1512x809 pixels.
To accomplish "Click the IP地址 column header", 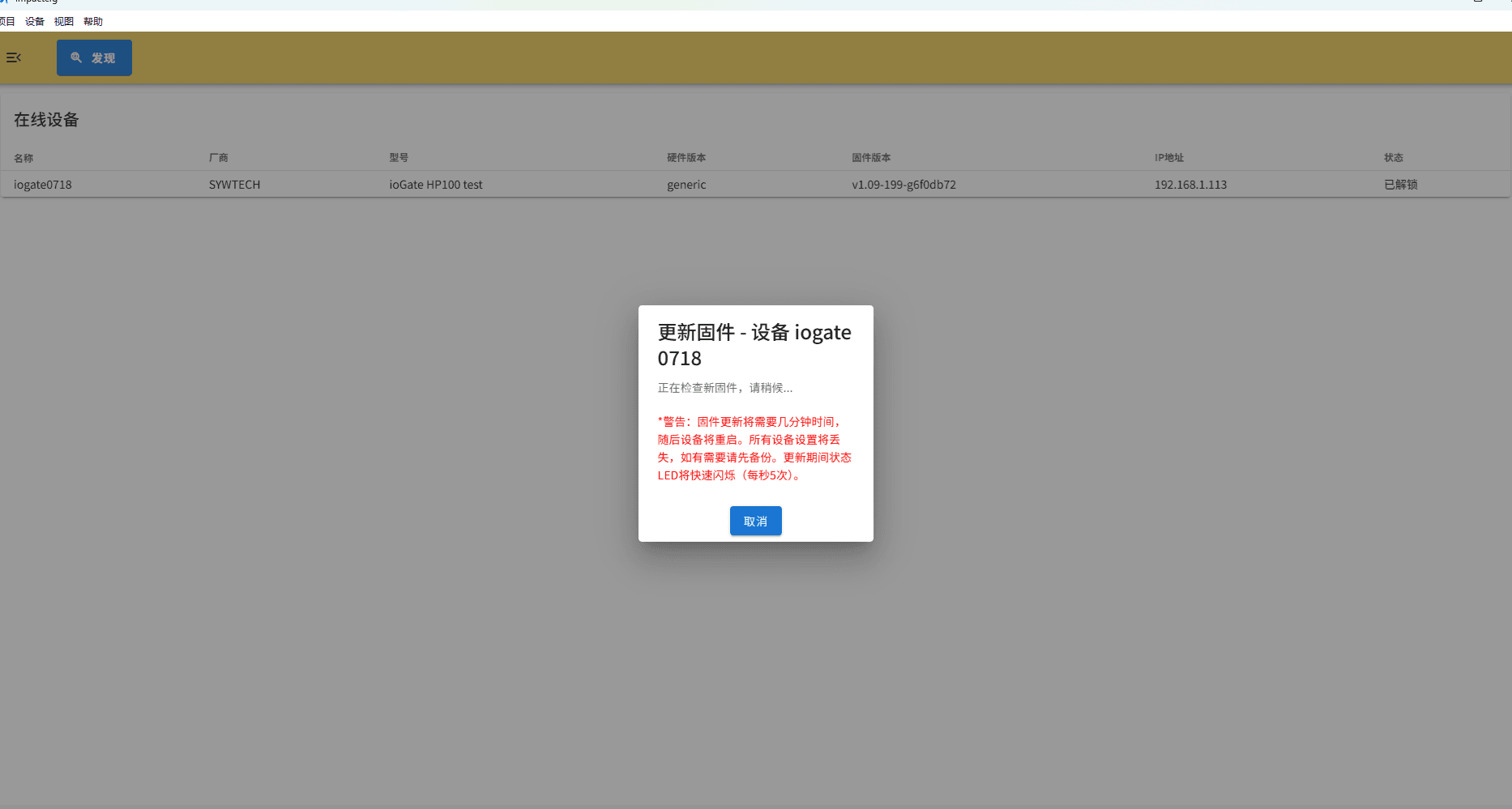I will tap(1168, 158).
